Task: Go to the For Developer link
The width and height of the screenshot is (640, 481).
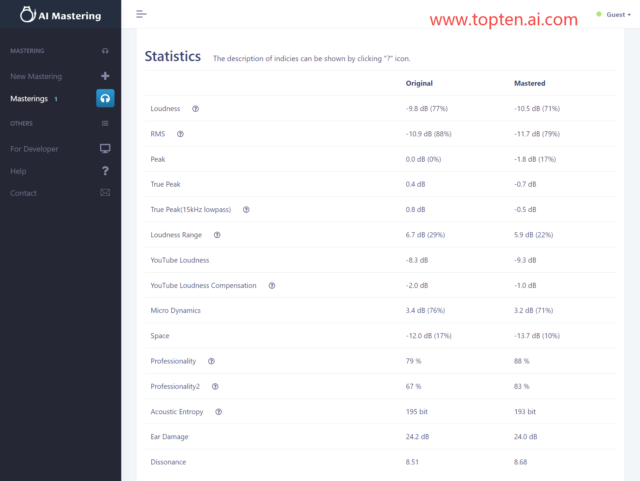Action: point(34,148)
